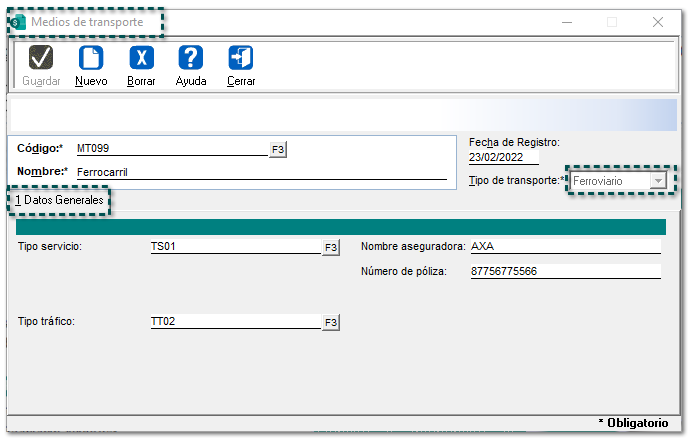Screen dimensions: 691x441
Task: Expand the Tipo de transporte dropdown arrow
Action: coord(657,180)
